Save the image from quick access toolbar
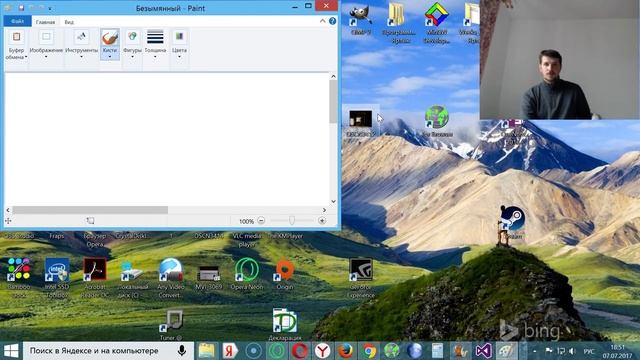Image resolution: width=640 pixels, height=360 pixels. (21, 8)
